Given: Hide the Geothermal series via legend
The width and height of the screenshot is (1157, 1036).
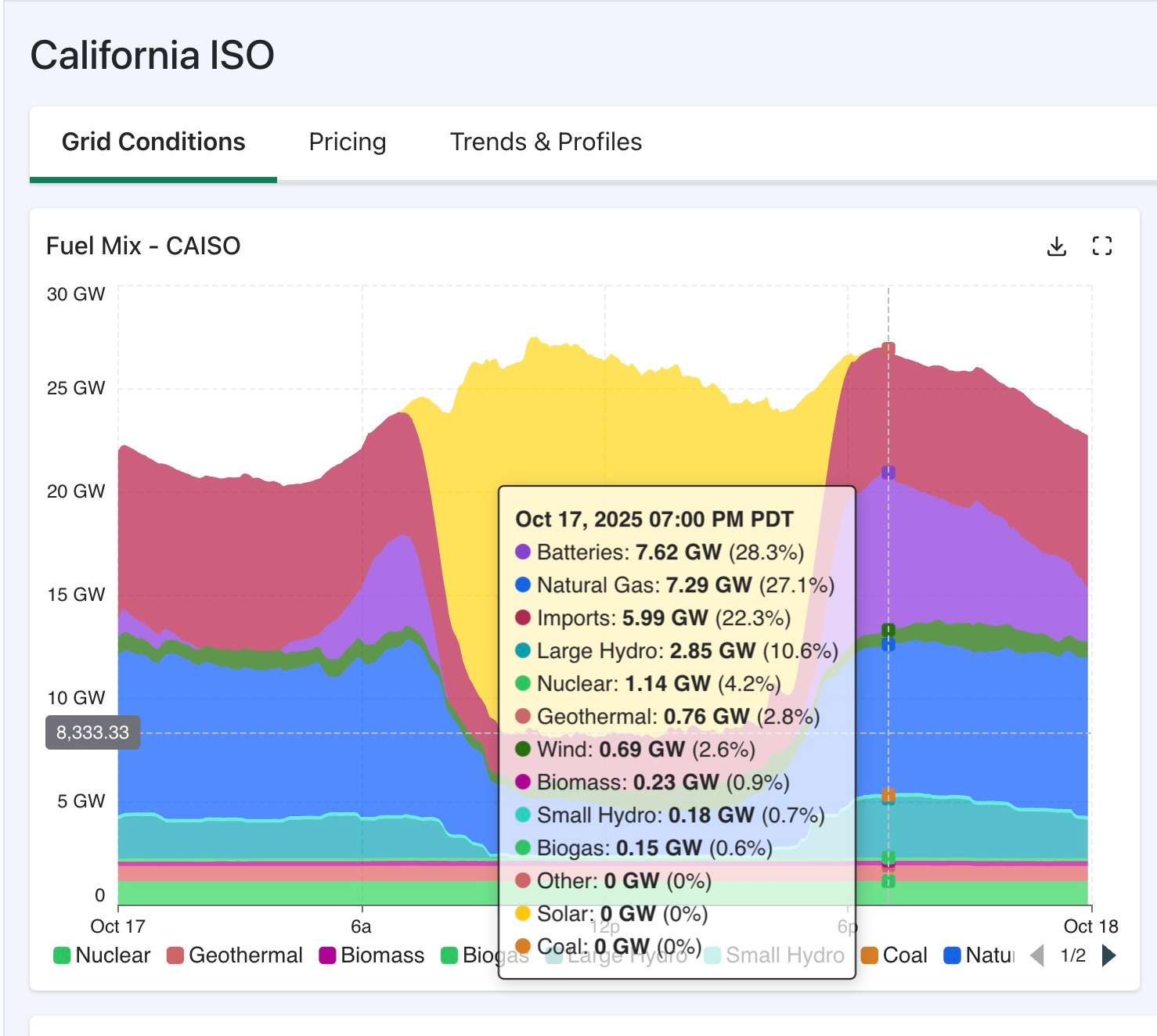Looking at the screenshot, I should (x=235, y=955).
